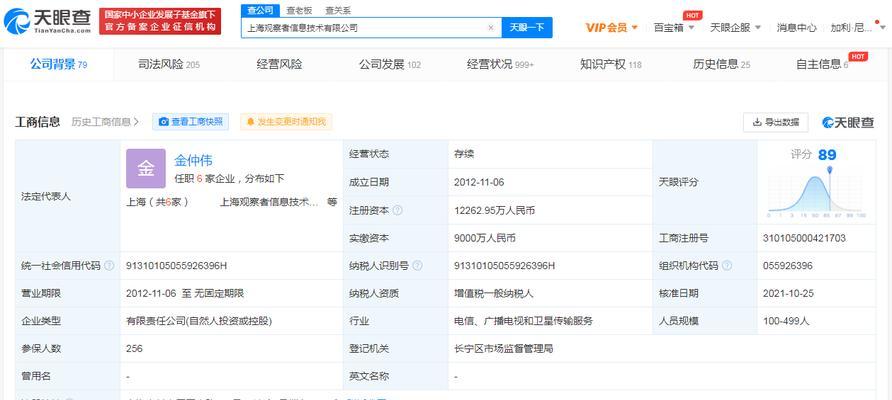Select 有限责任公司(自然人投资或控股) text
This screenshot has width=892, height=400.
click(199, 321)
